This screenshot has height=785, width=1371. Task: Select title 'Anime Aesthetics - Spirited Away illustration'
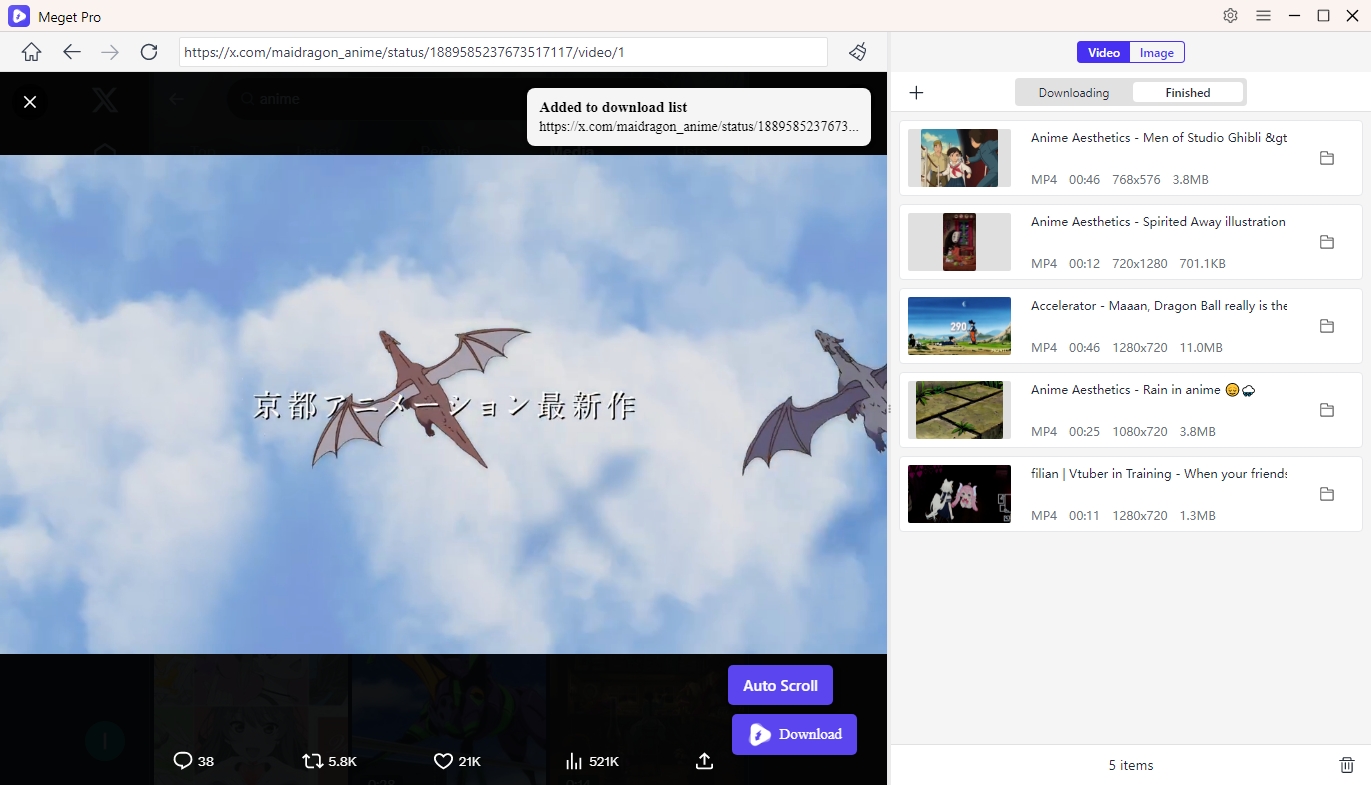[1158, 222]
